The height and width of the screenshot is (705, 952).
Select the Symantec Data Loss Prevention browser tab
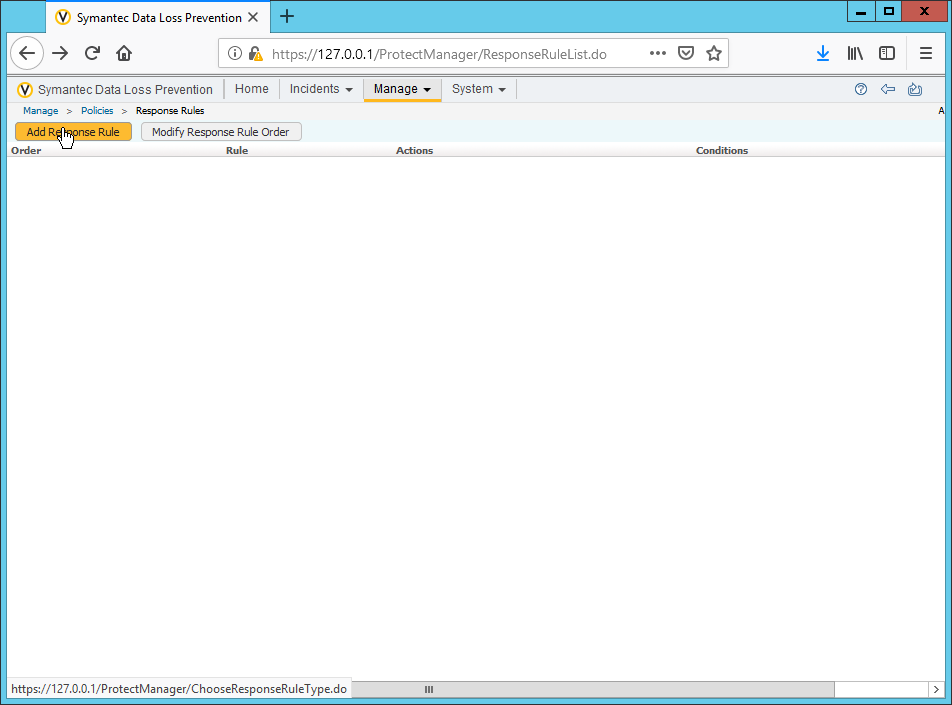(158, 18)
